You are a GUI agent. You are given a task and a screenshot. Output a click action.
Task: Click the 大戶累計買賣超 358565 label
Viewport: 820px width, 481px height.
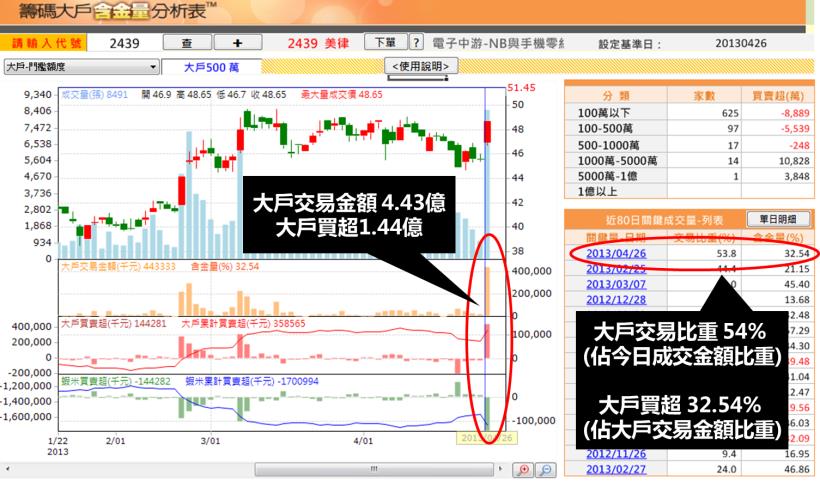click(243, 324)
